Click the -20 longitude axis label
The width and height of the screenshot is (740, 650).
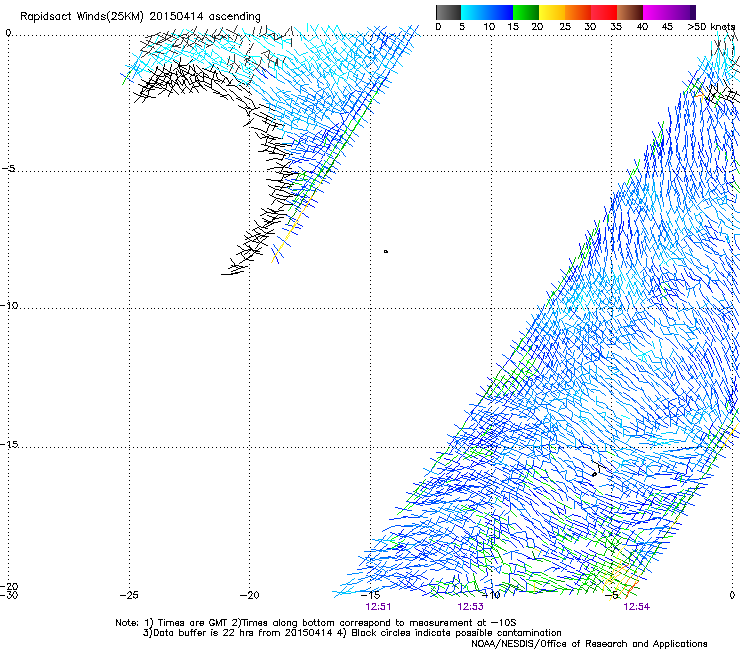tap(249, 595)
